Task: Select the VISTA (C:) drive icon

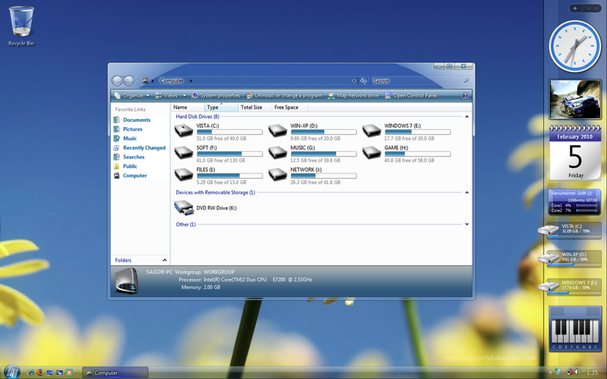Action: (183, 131)
